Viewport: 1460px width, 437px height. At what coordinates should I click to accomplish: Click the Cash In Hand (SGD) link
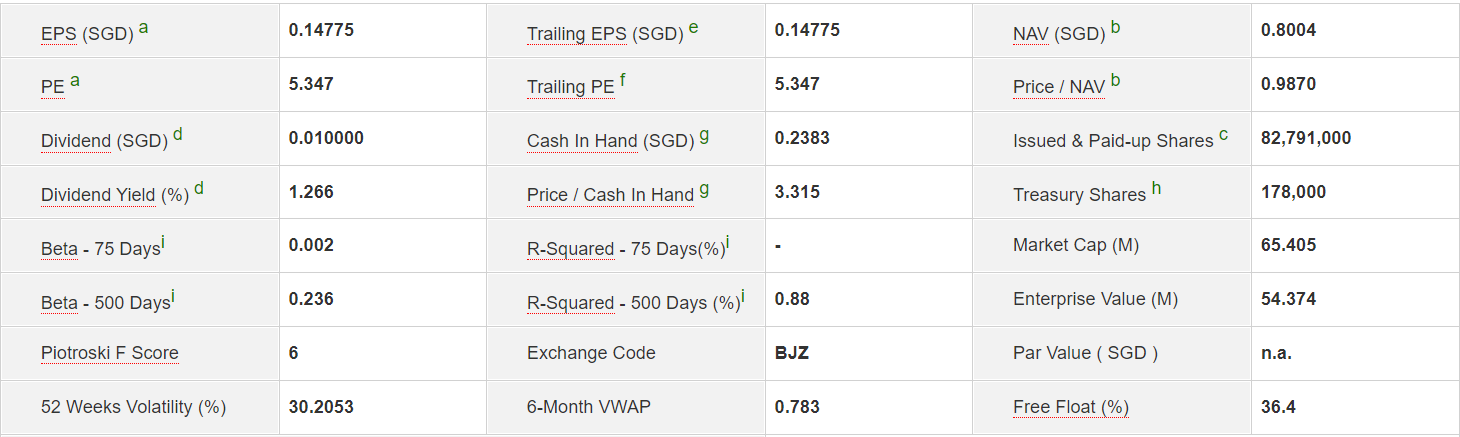tap(582, 141)
